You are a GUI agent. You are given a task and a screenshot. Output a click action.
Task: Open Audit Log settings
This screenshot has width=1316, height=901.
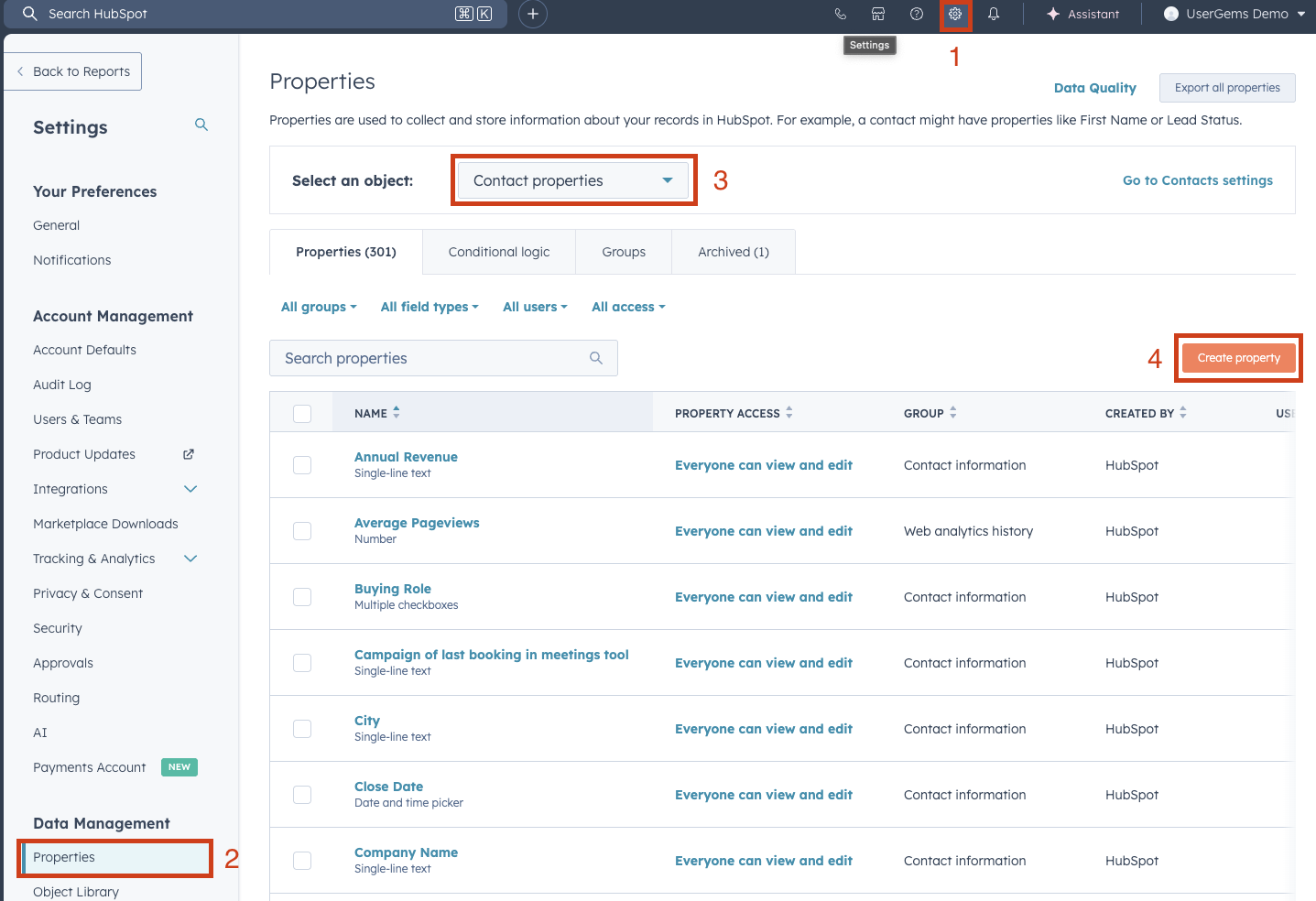click(62, 385)
